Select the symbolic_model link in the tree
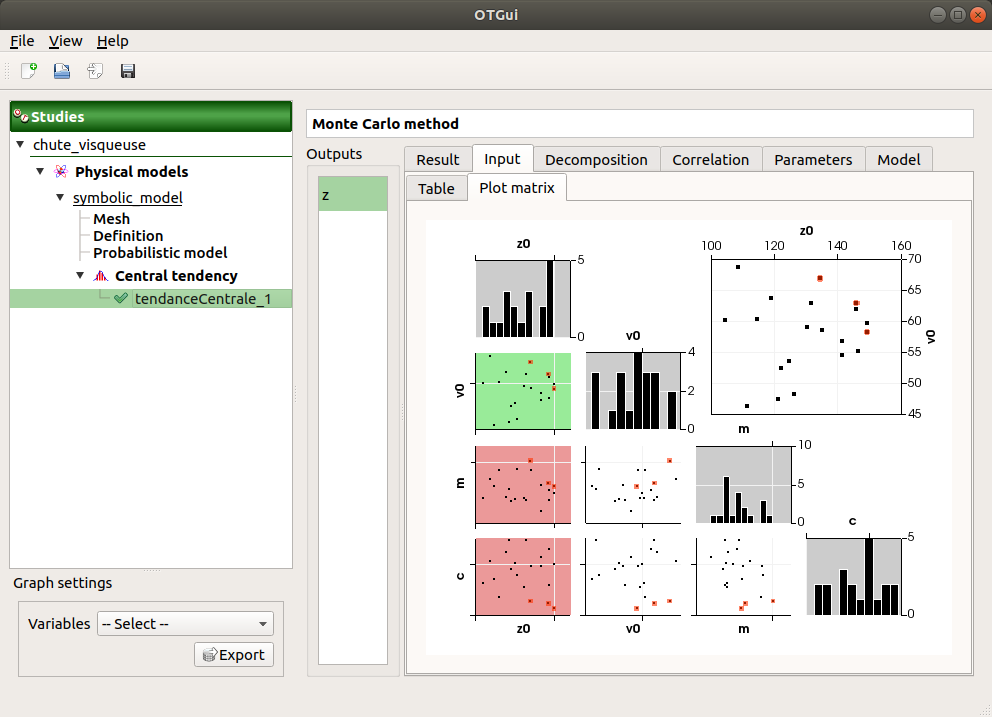Viewport: 992px width, 717px height. [x=128, y=197]
